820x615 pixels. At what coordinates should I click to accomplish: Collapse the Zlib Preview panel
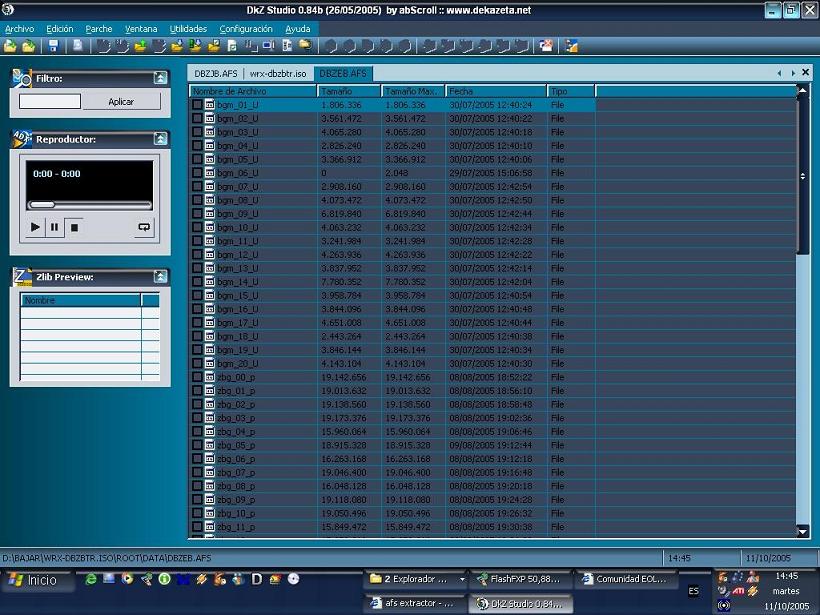161,277
